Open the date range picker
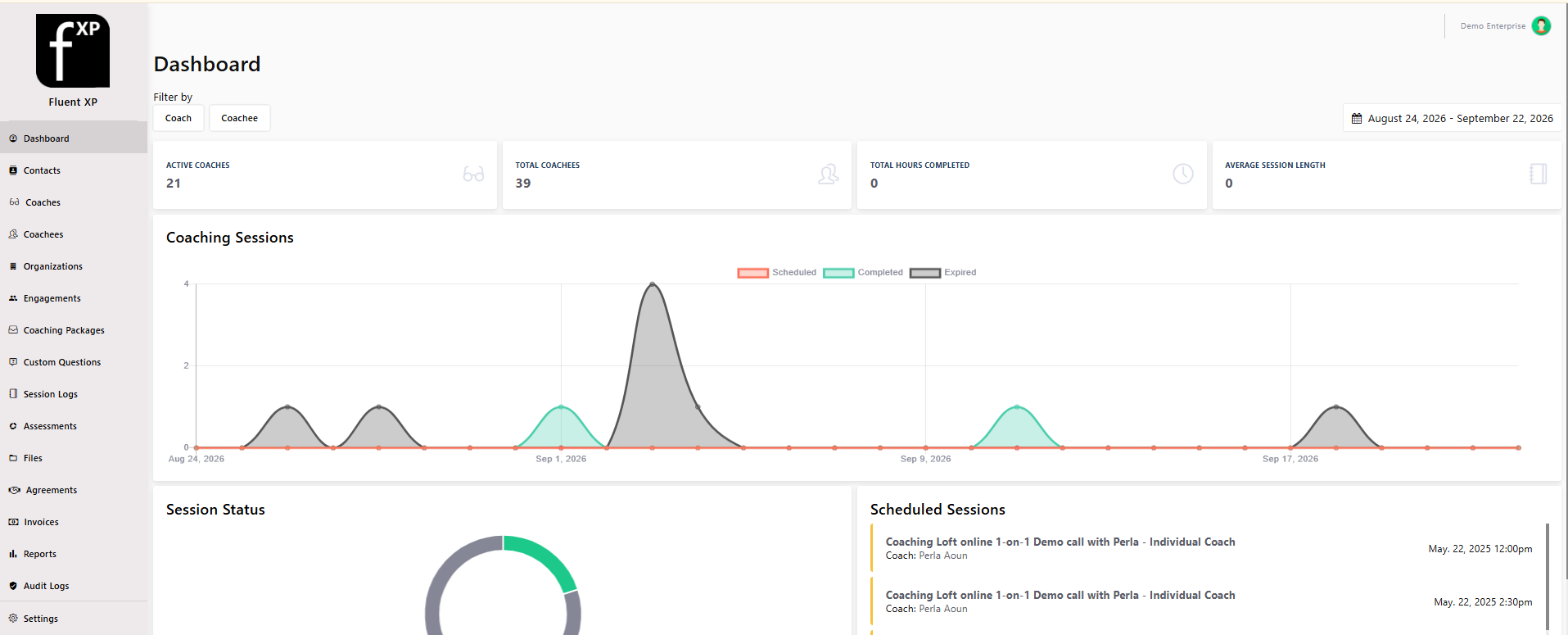 1452,118
